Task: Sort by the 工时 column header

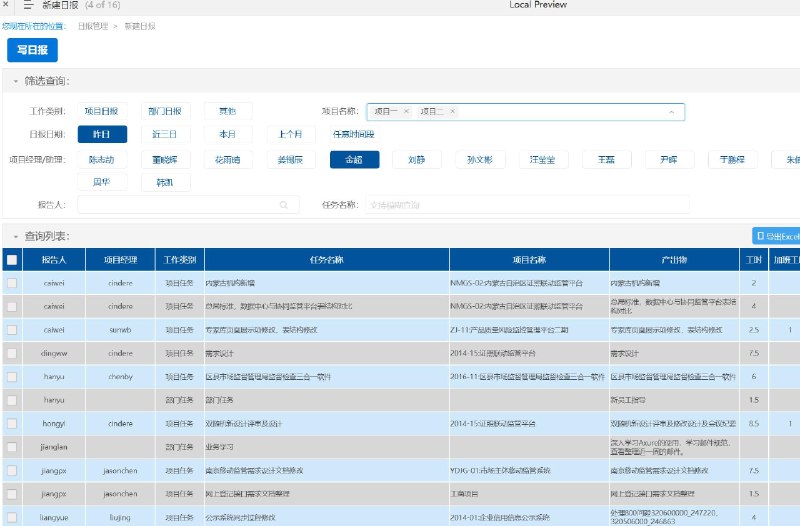Action: click(754, 260)
